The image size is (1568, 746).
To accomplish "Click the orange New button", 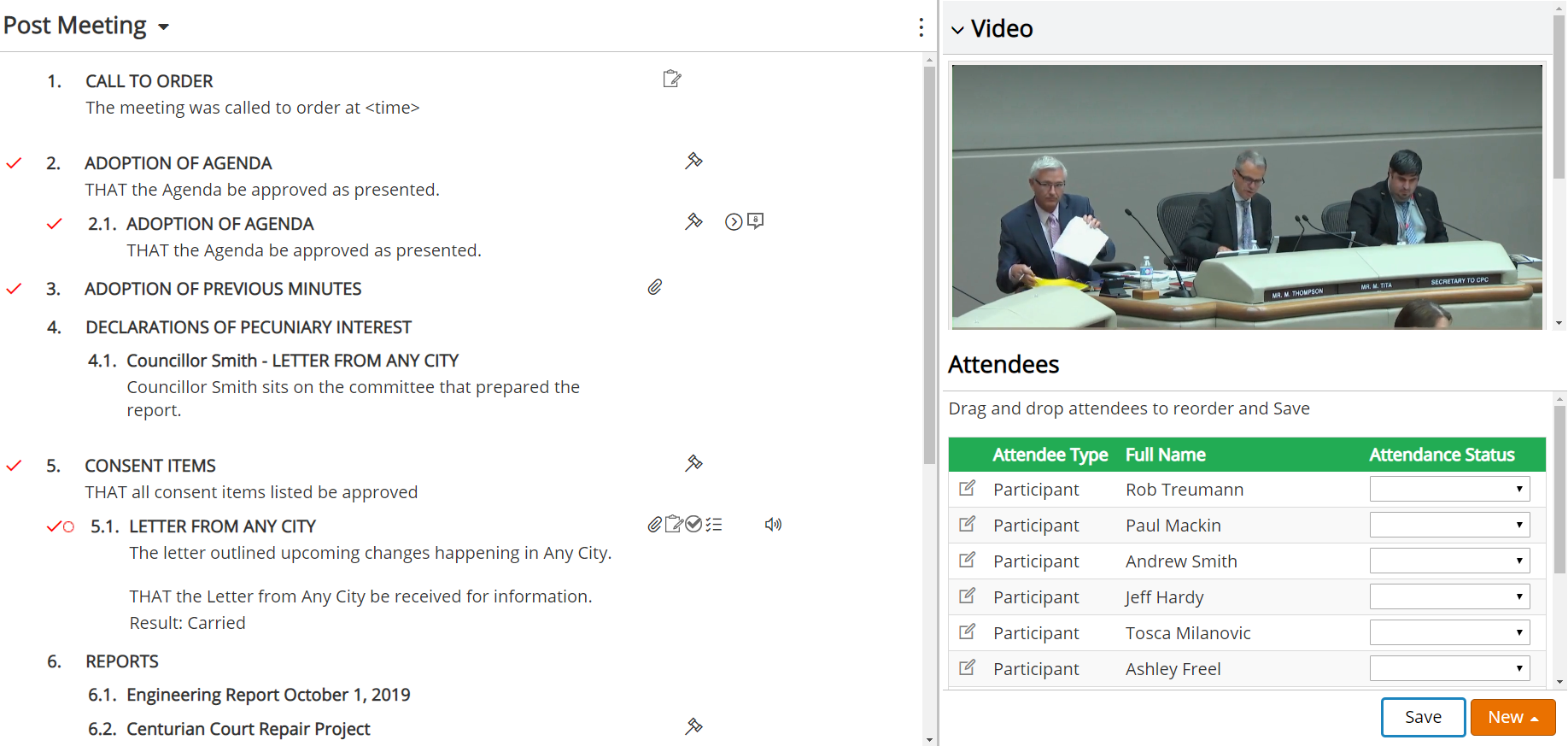I will coord(1512,717).
